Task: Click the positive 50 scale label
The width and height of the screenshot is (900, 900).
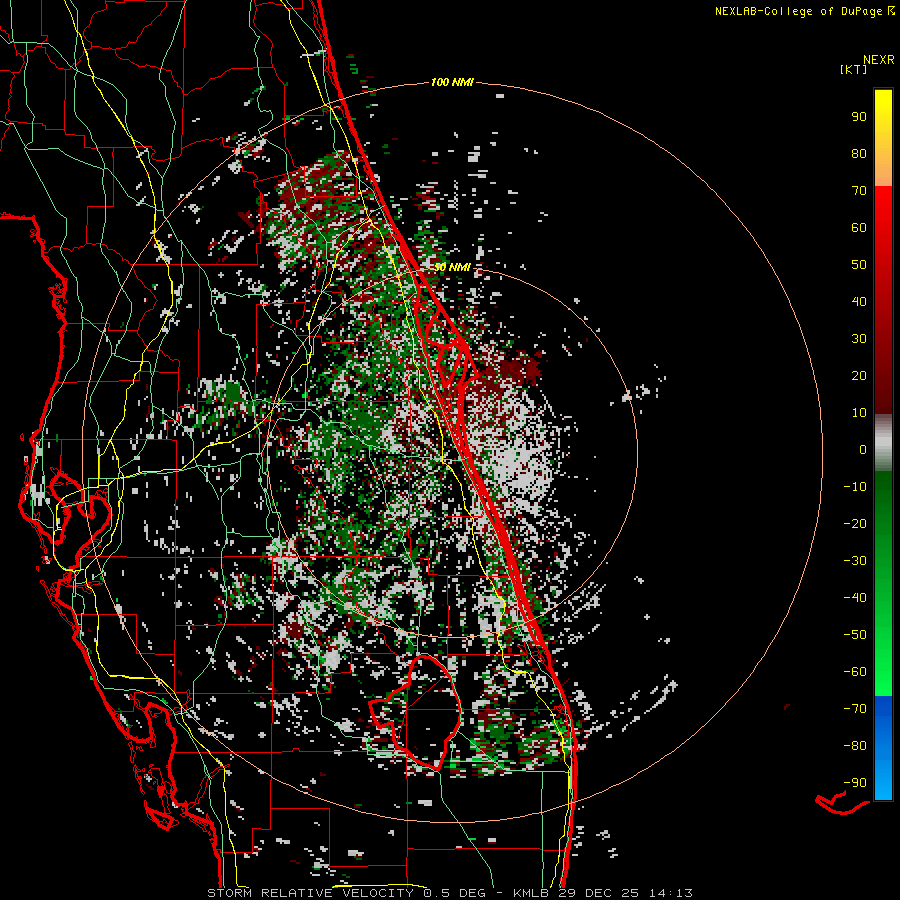Action: tap(859, 264)
